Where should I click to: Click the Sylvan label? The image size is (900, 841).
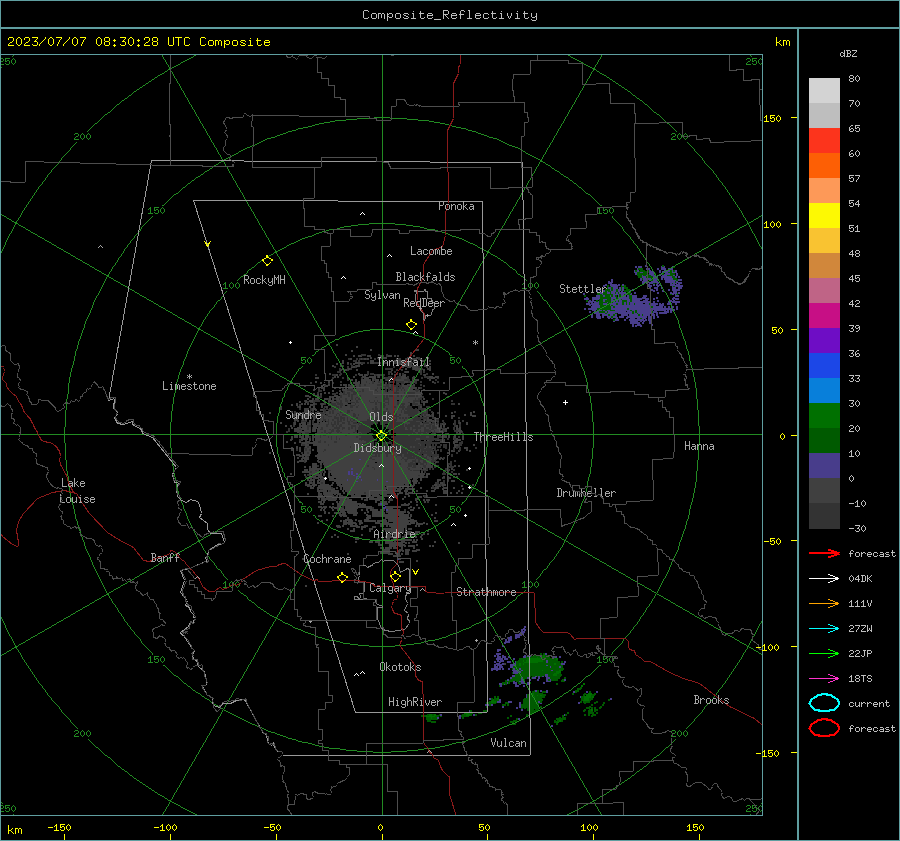click(x=382, y=295)
